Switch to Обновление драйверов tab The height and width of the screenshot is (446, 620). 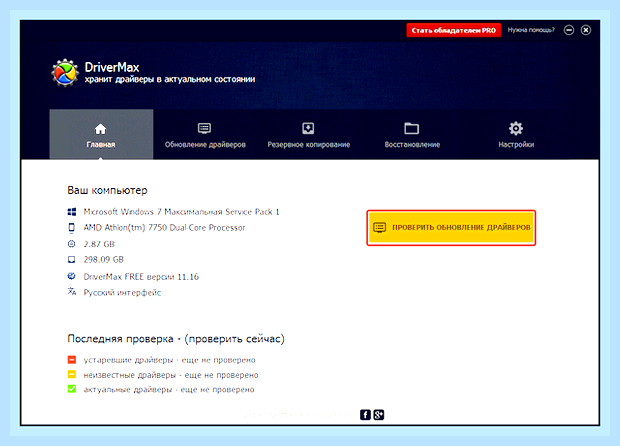[205, 134]
